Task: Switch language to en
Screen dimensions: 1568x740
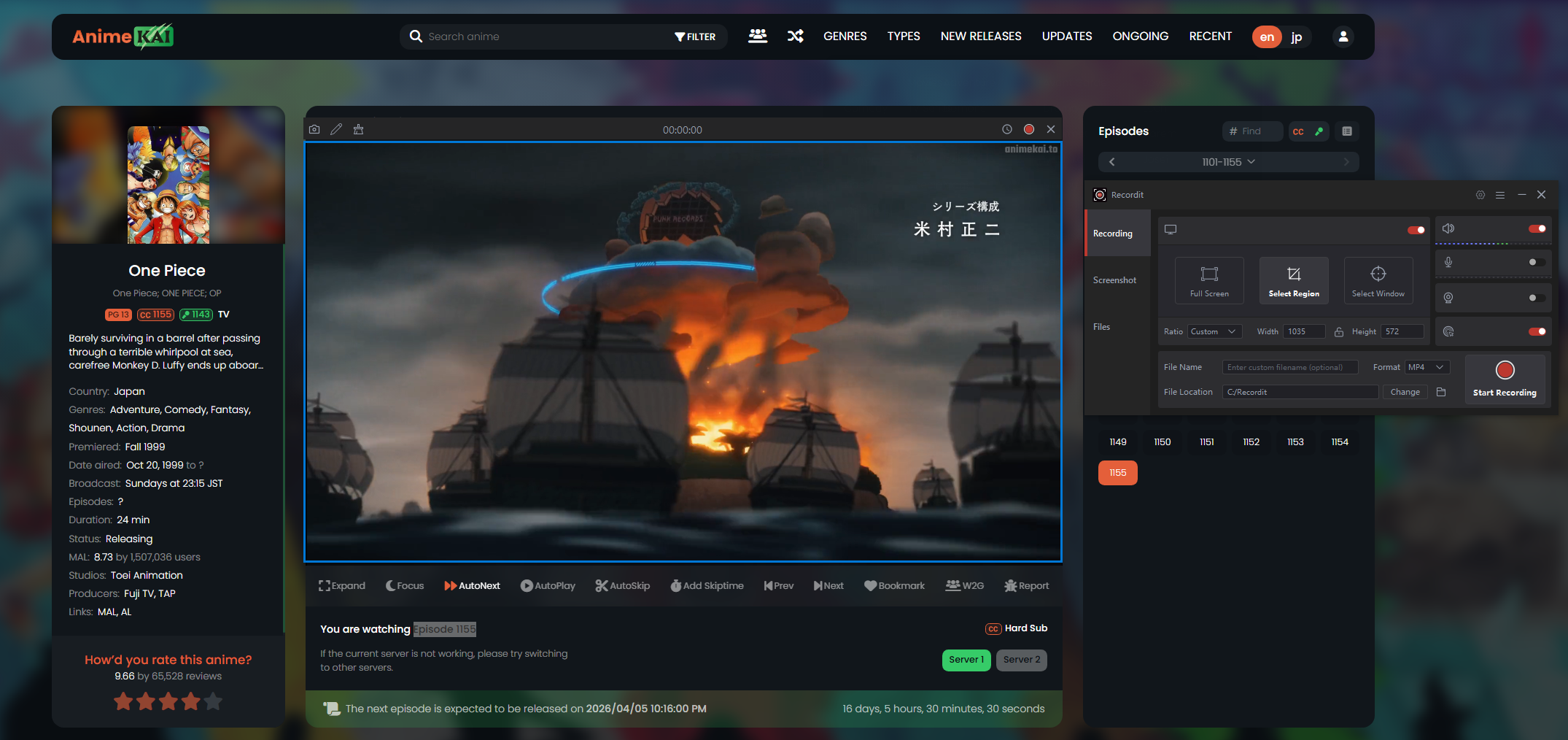Action: (x=1268, y=36)
